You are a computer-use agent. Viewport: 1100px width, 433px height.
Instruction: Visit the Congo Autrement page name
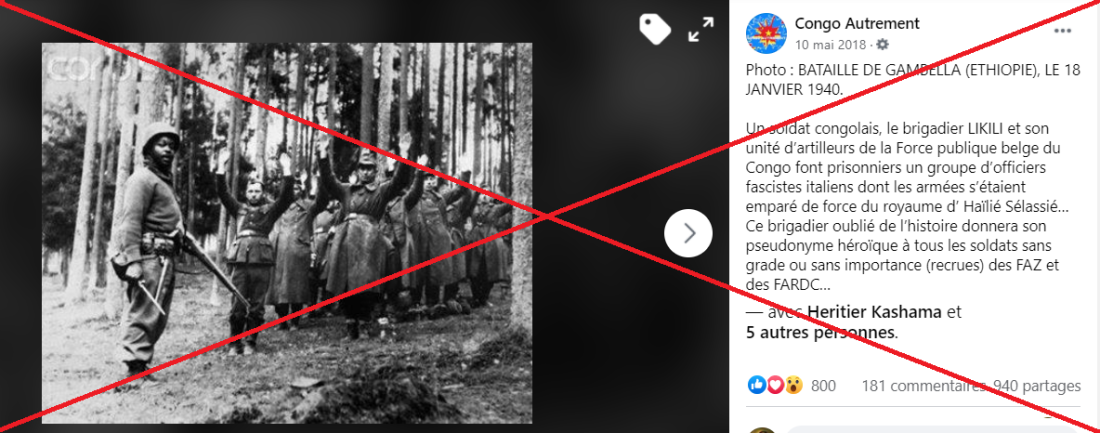click(857, 23)
